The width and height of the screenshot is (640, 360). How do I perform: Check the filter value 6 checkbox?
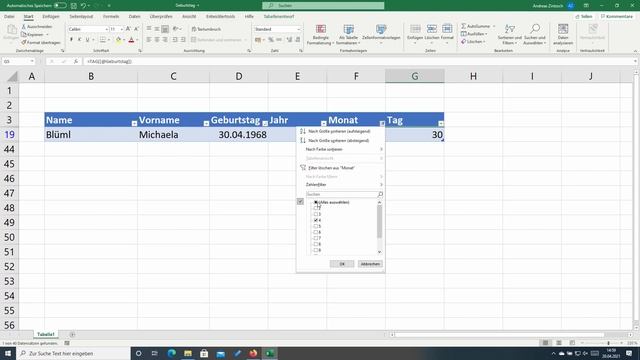(316, 232)
